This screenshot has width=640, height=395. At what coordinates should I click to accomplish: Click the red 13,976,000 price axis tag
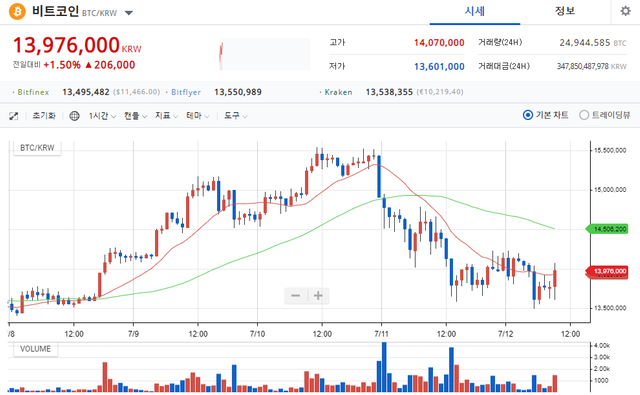(607, 271)
